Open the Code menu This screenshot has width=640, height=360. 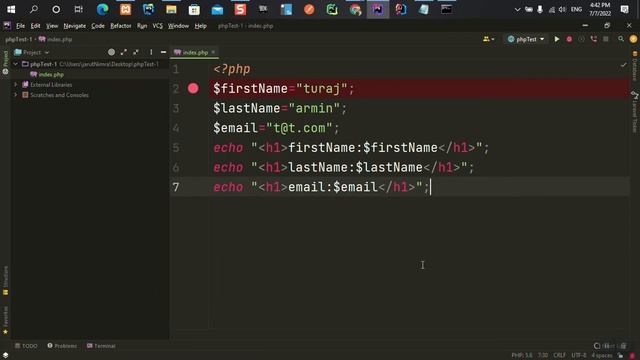coord(98,26)
